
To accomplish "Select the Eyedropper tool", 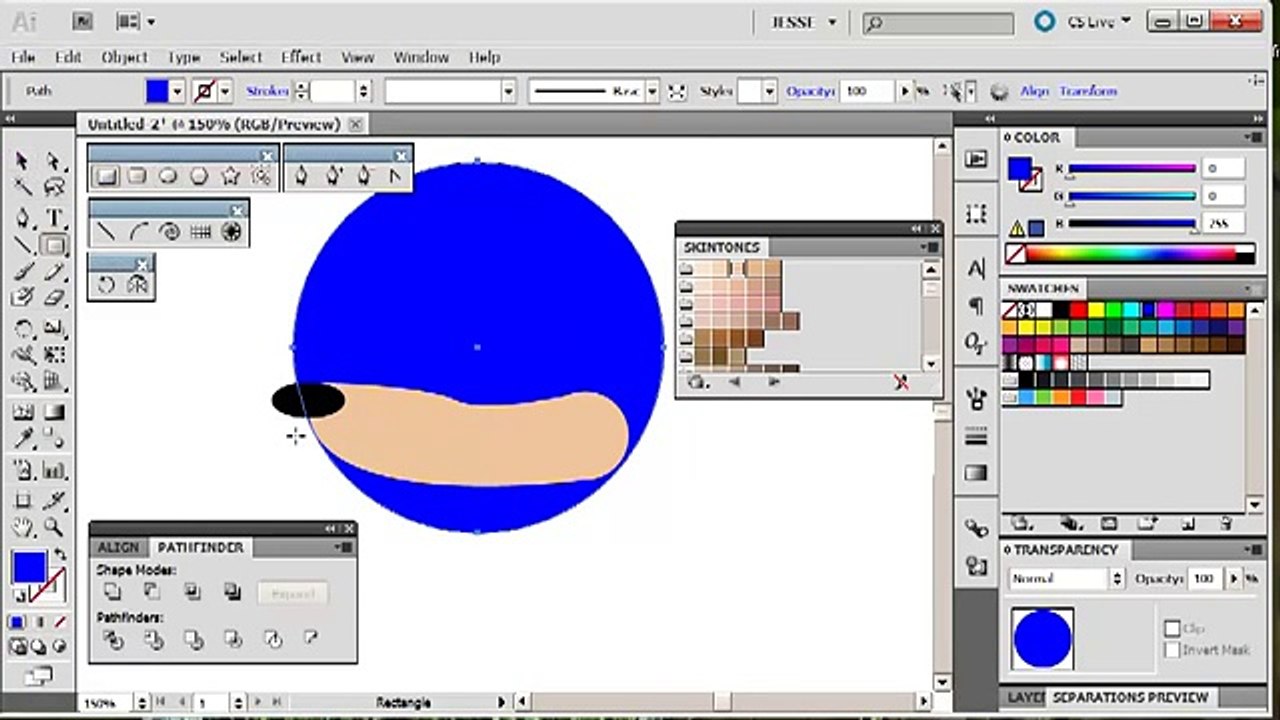I will point(23,438).
